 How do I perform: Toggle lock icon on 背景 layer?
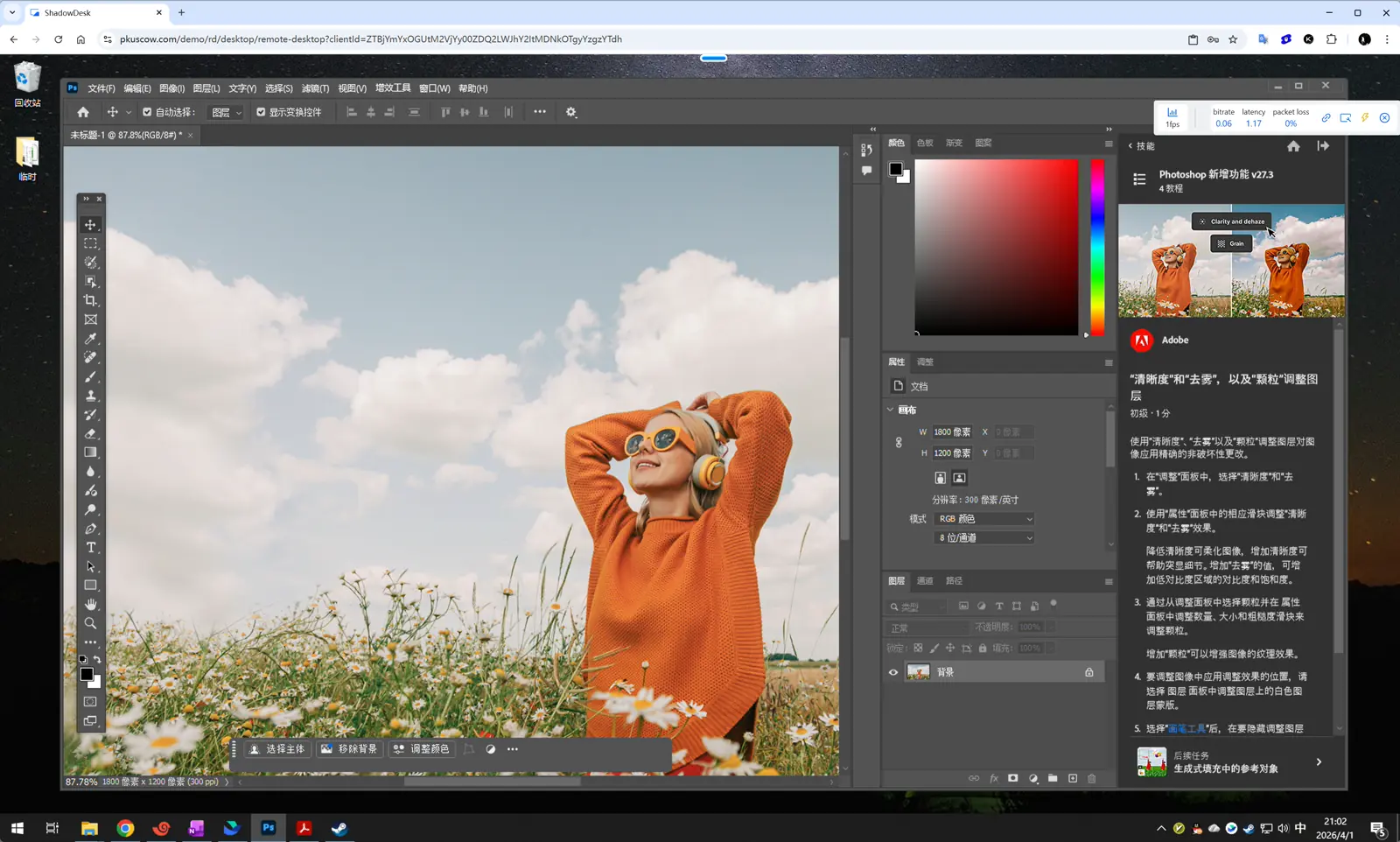pyautogui.click(x=1089, y=672)
